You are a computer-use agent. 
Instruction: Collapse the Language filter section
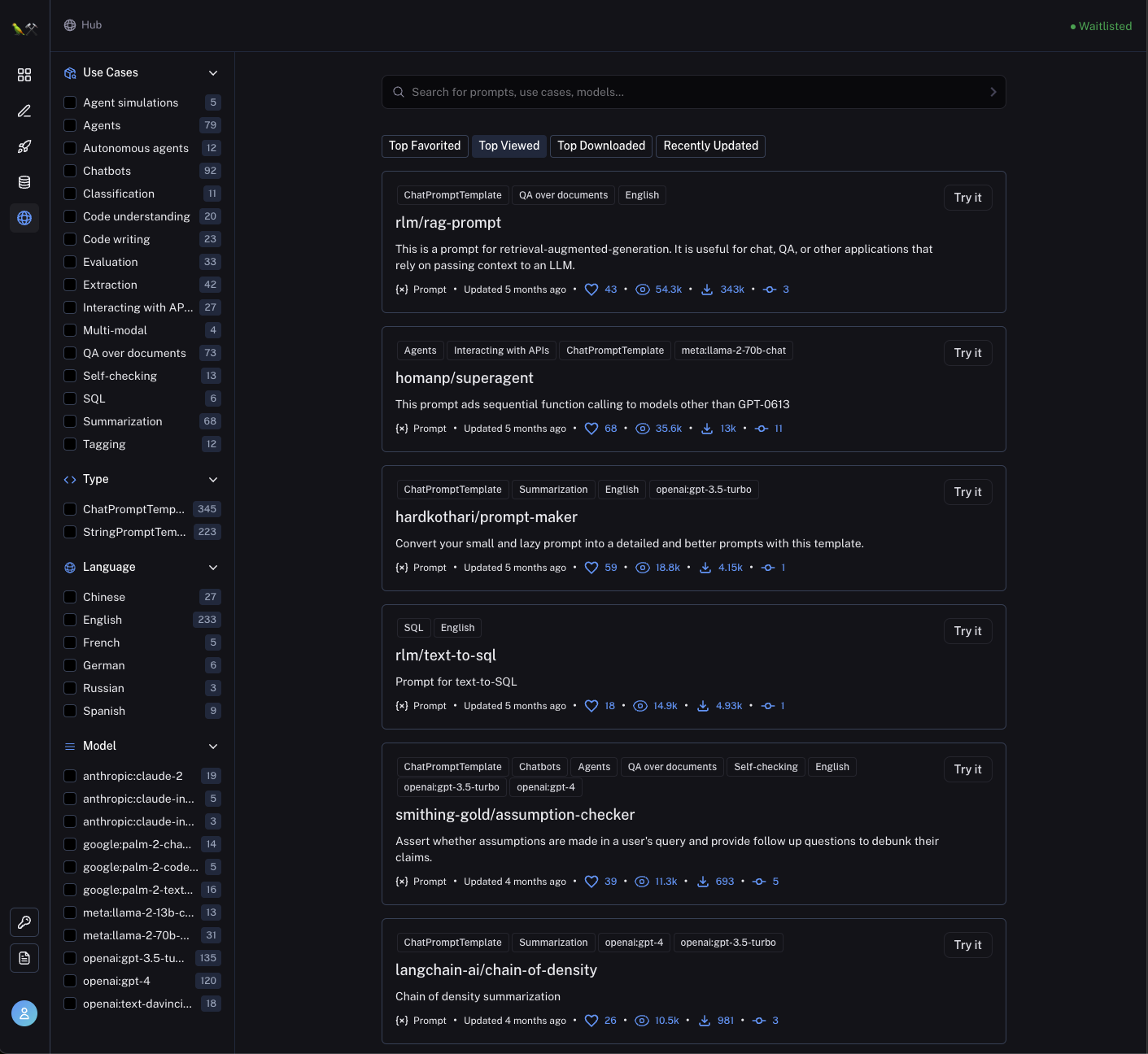213,568
